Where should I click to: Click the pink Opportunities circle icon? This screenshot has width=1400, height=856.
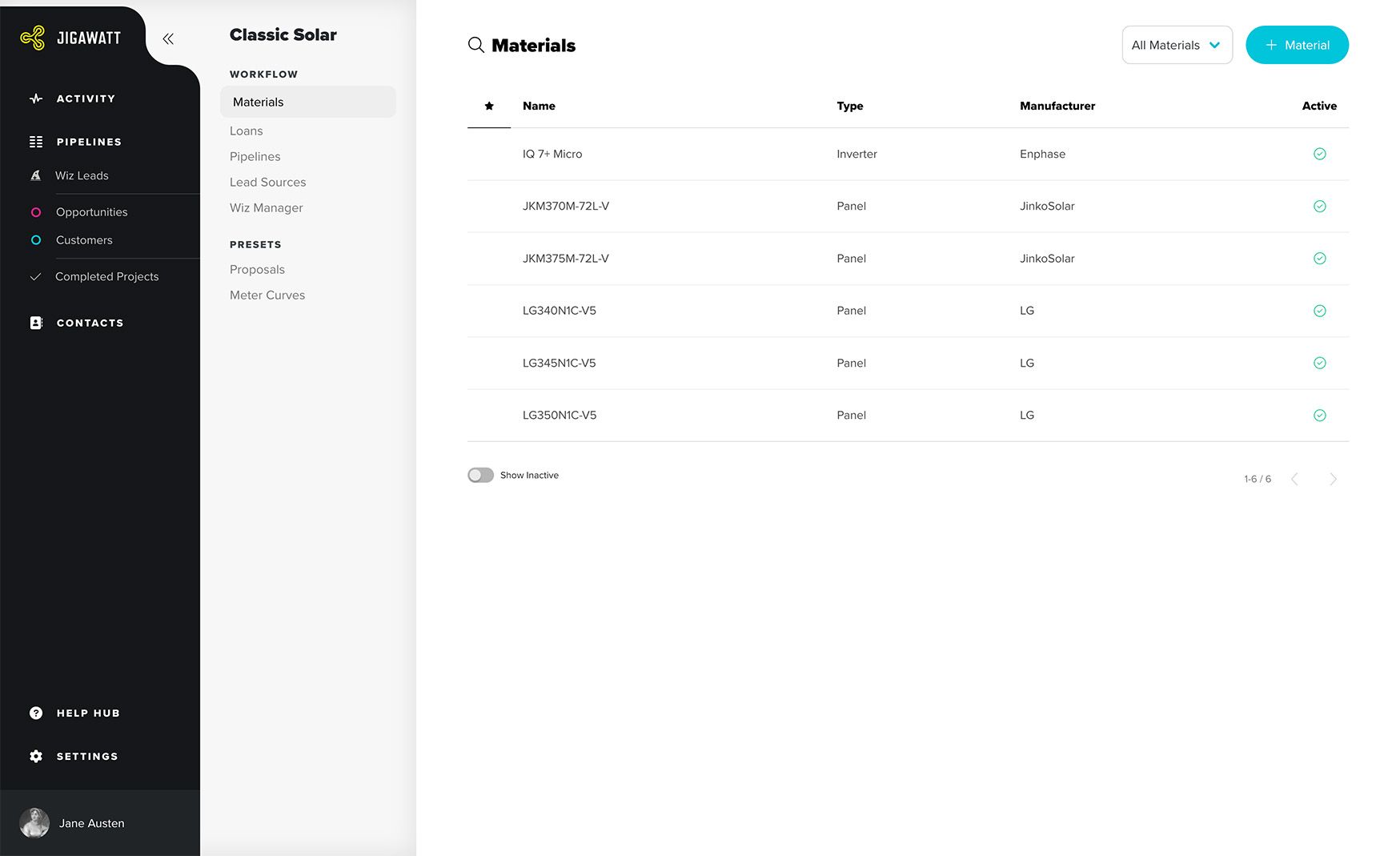[36, 212]
